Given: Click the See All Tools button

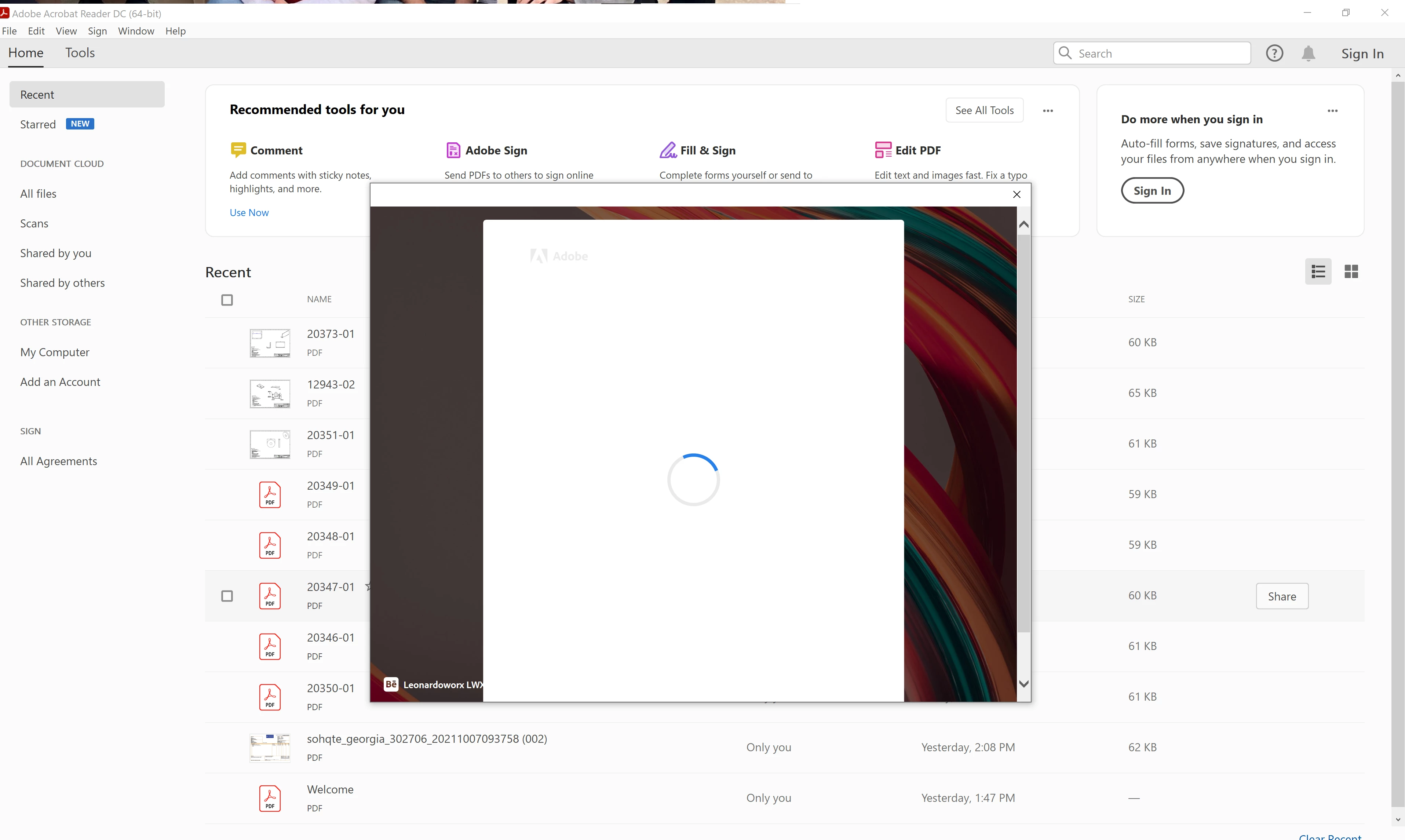Looking at the screenshot, I should pos(984,110).
